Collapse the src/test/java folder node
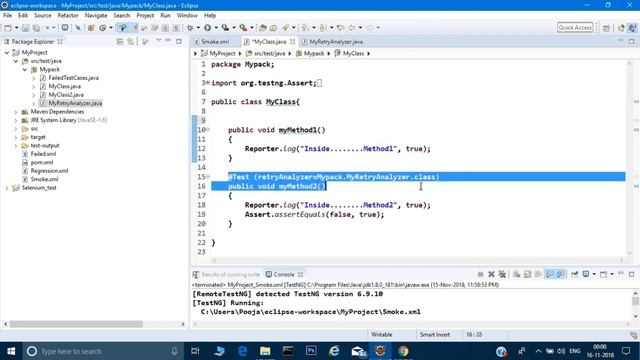This screenshot has width=640, height=360. [16, 61]
